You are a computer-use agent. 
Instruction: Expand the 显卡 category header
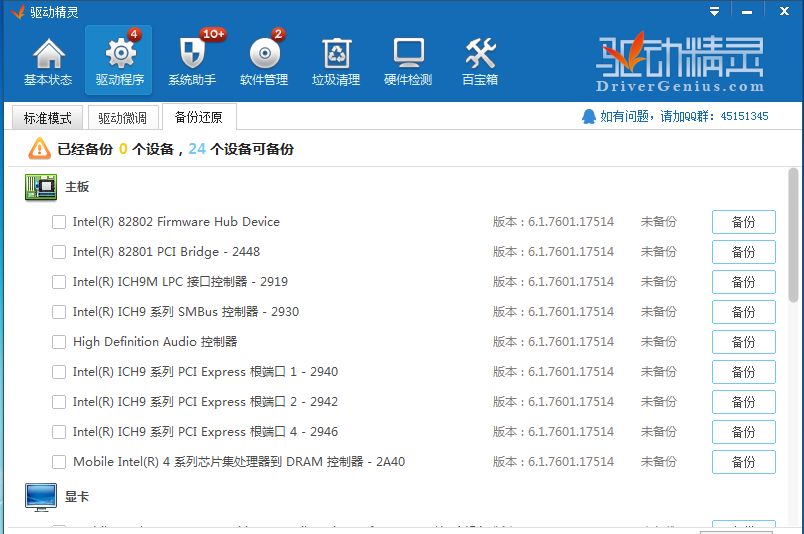(77, 496)
